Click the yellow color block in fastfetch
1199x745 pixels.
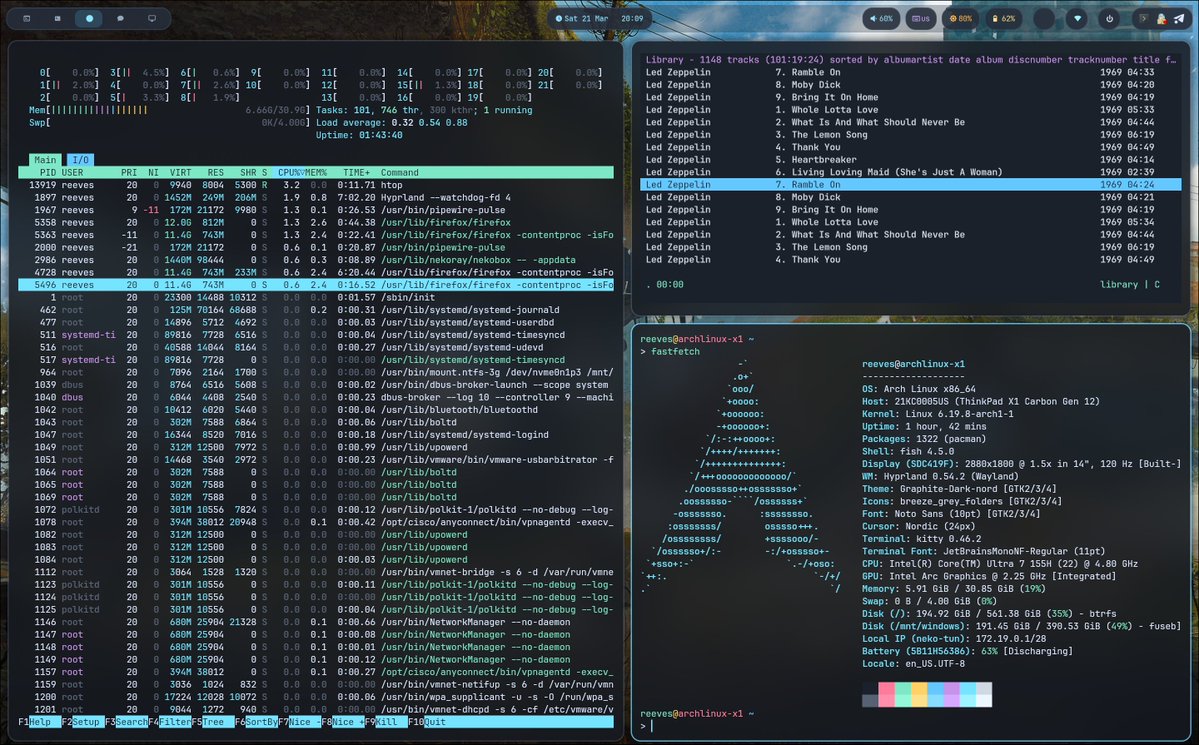pos(919,695)
